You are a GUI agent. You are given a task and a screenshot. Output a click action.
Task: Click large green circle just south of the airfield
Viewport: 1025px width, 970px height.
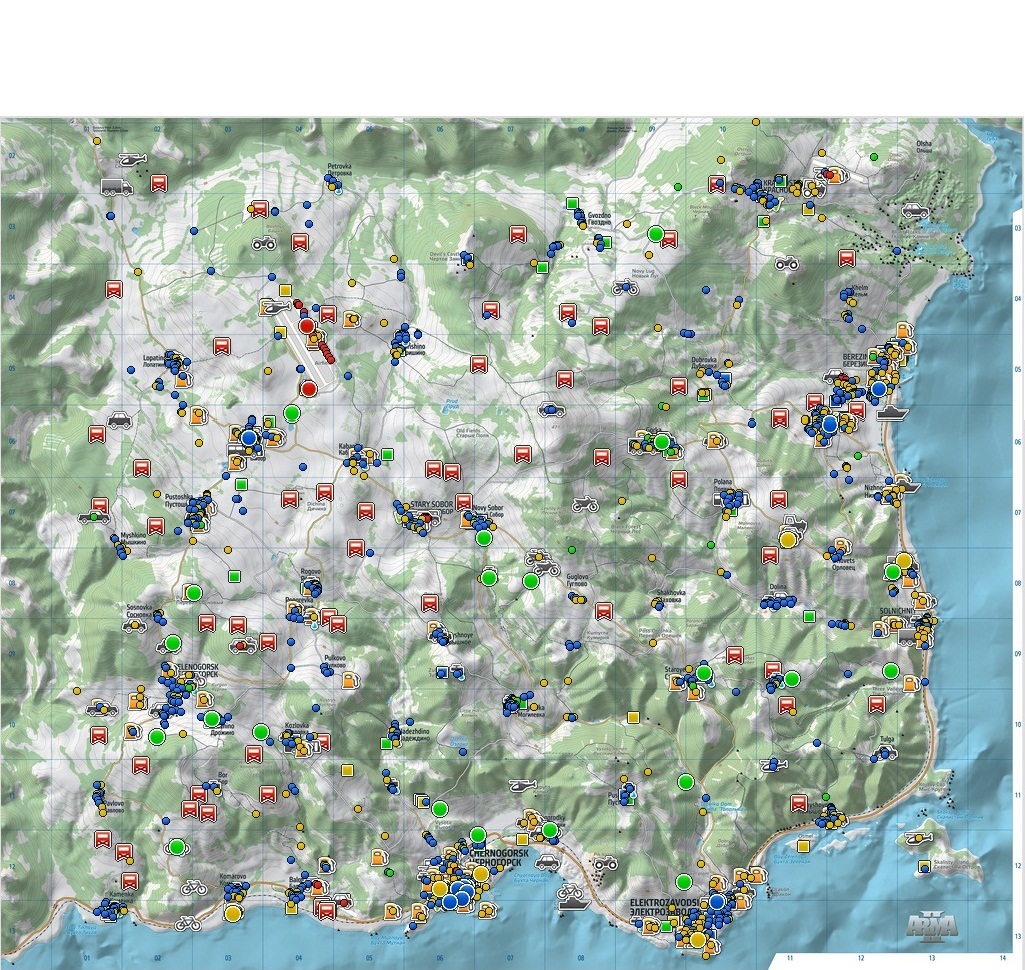pyautogui.click(x=292, y=413)
